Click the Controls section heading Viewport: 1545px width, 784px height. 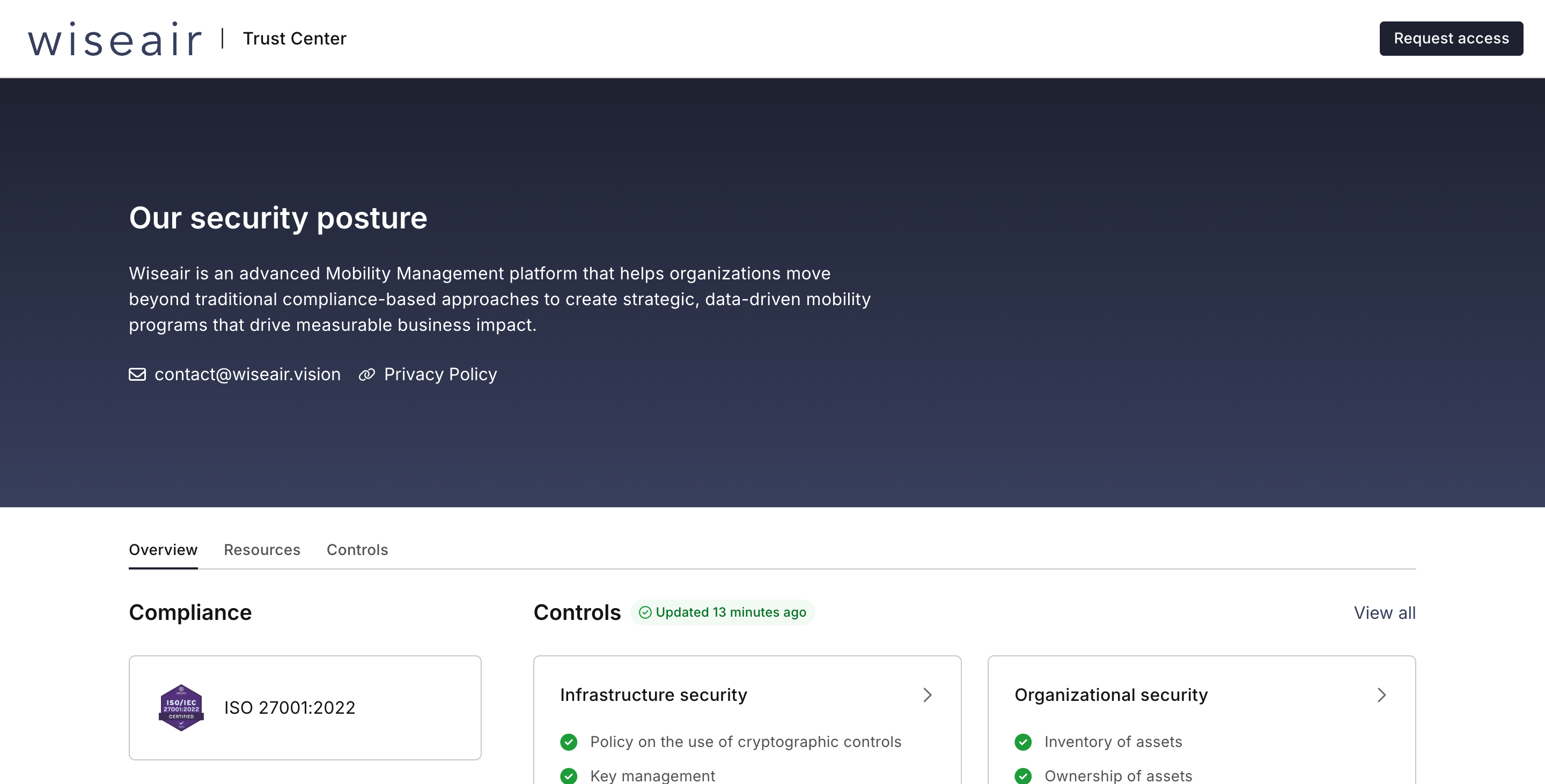(x=577, y=612)
